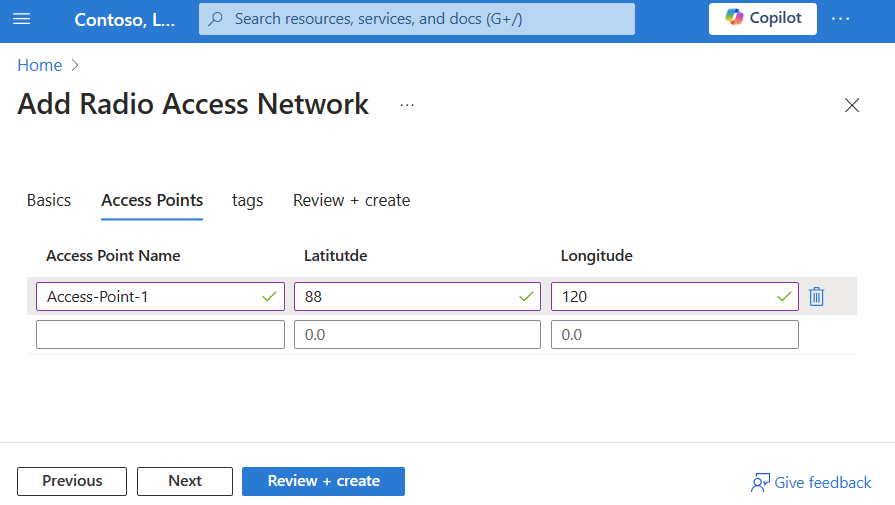Select the Access Points tab
Viewport: 895px width, 505px height.
[x=152, y=200]
